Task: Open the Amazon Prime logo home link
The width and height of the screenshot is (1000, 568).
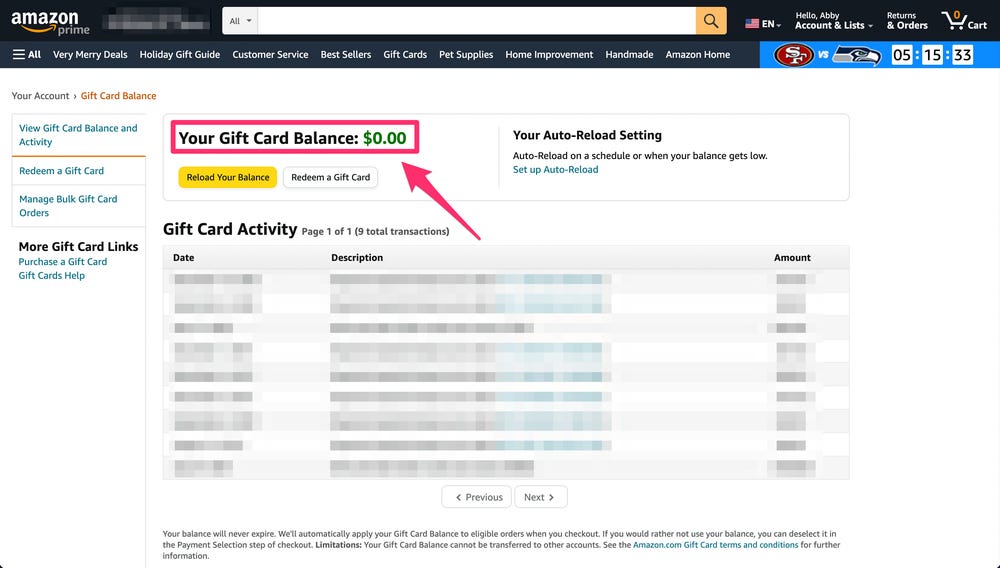Action: click(50, 22)
